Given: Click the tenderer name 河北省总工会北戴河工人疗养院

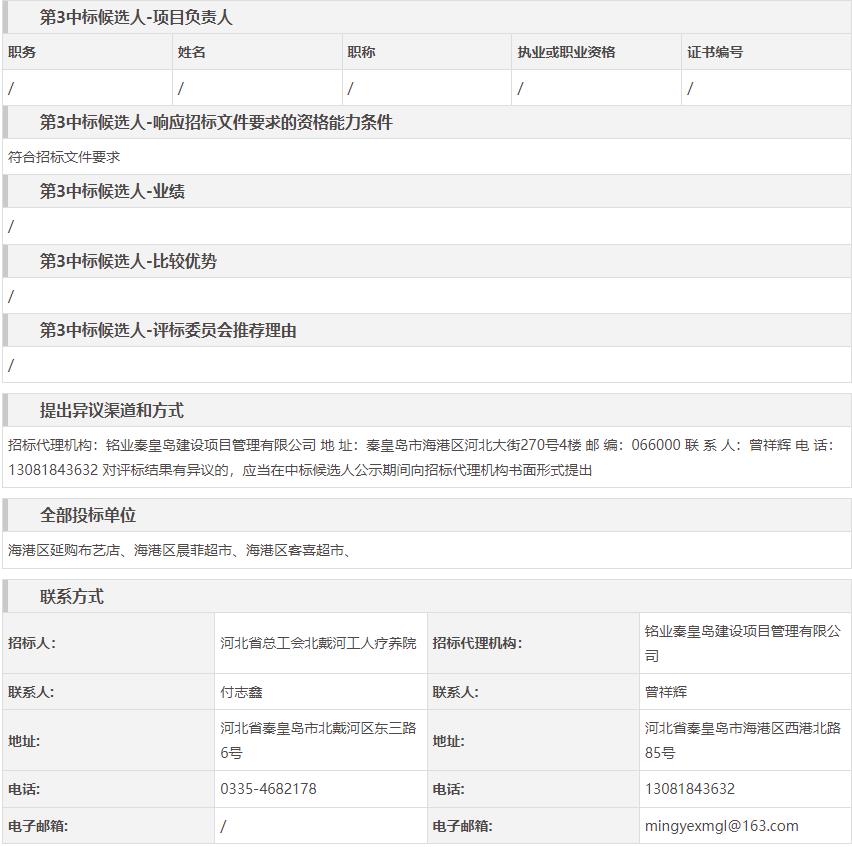Looking at the screenshot, I should point(318,643).
